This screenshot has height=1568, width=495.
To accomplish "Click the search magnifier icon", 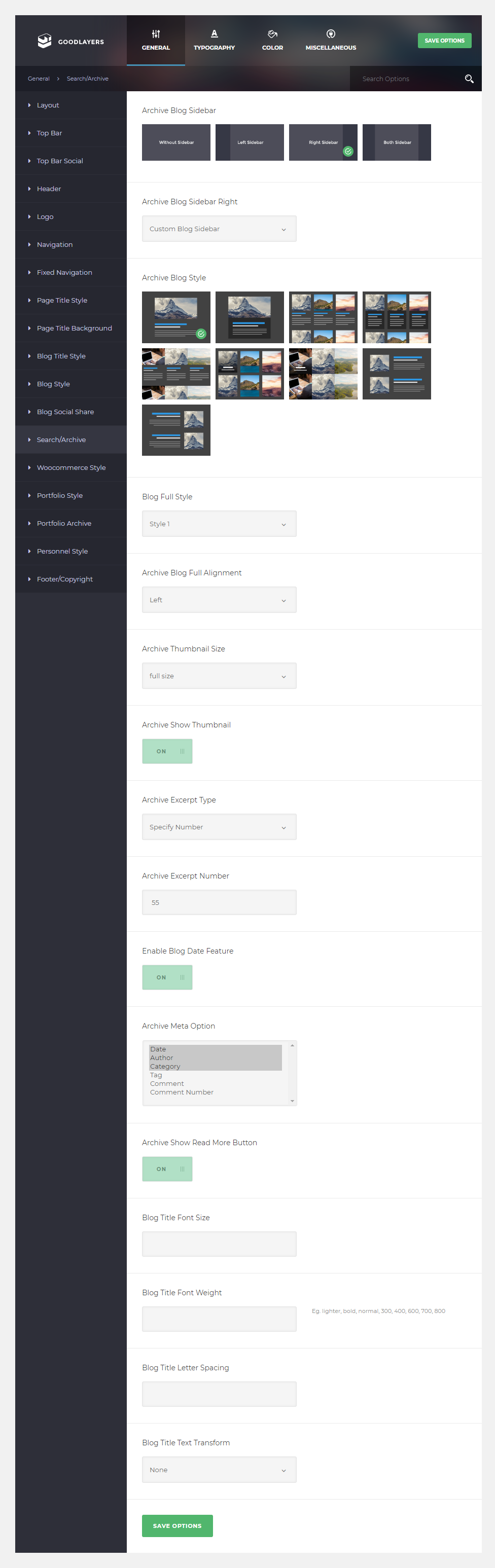I will [x=469, y=79].
